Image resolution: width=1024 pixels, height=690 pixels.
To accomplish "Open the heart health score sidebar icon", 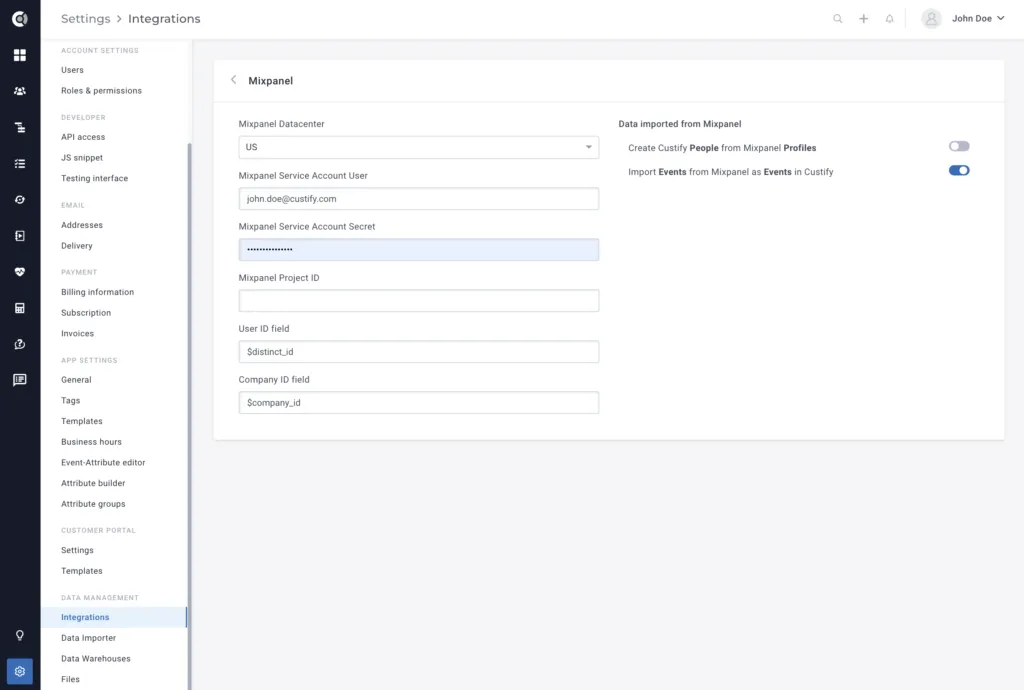I will coord(20,272).
